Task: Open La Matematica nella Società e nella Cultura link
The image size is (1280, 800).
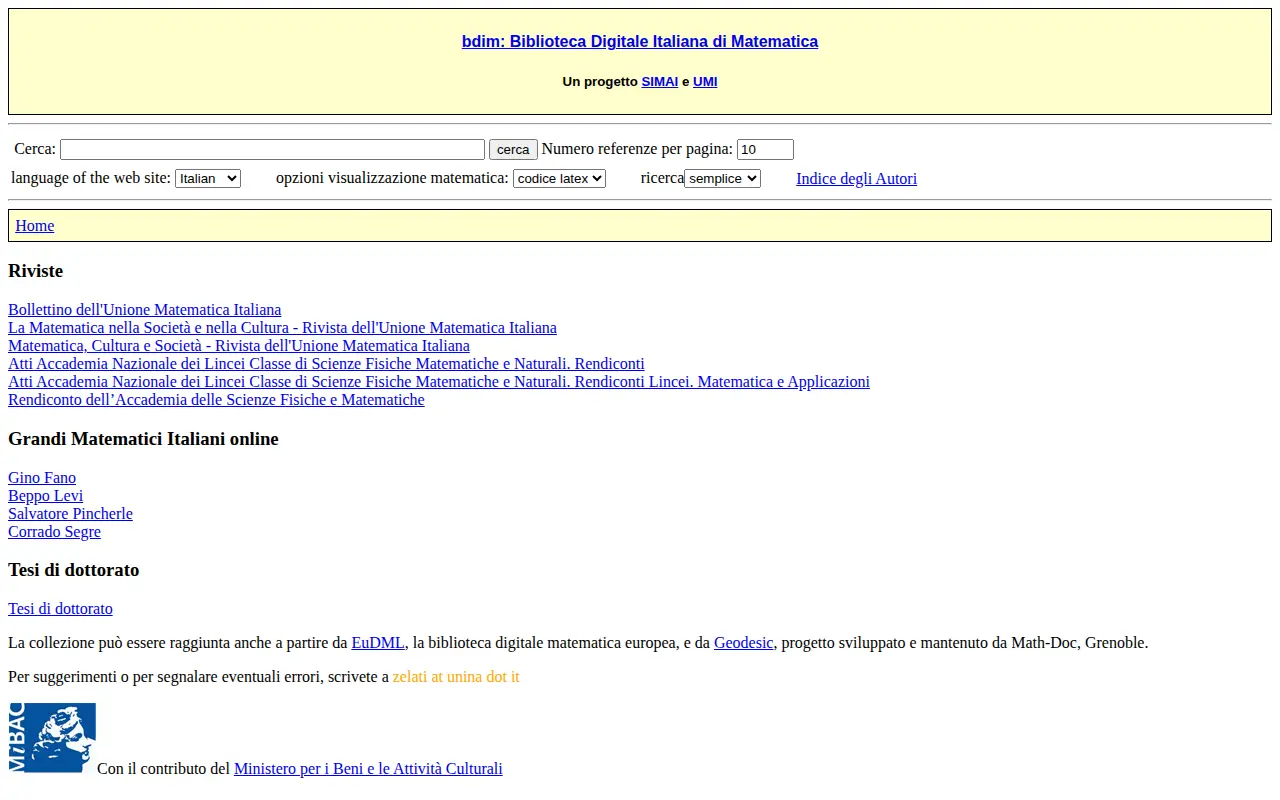Action: pos(282,328)
